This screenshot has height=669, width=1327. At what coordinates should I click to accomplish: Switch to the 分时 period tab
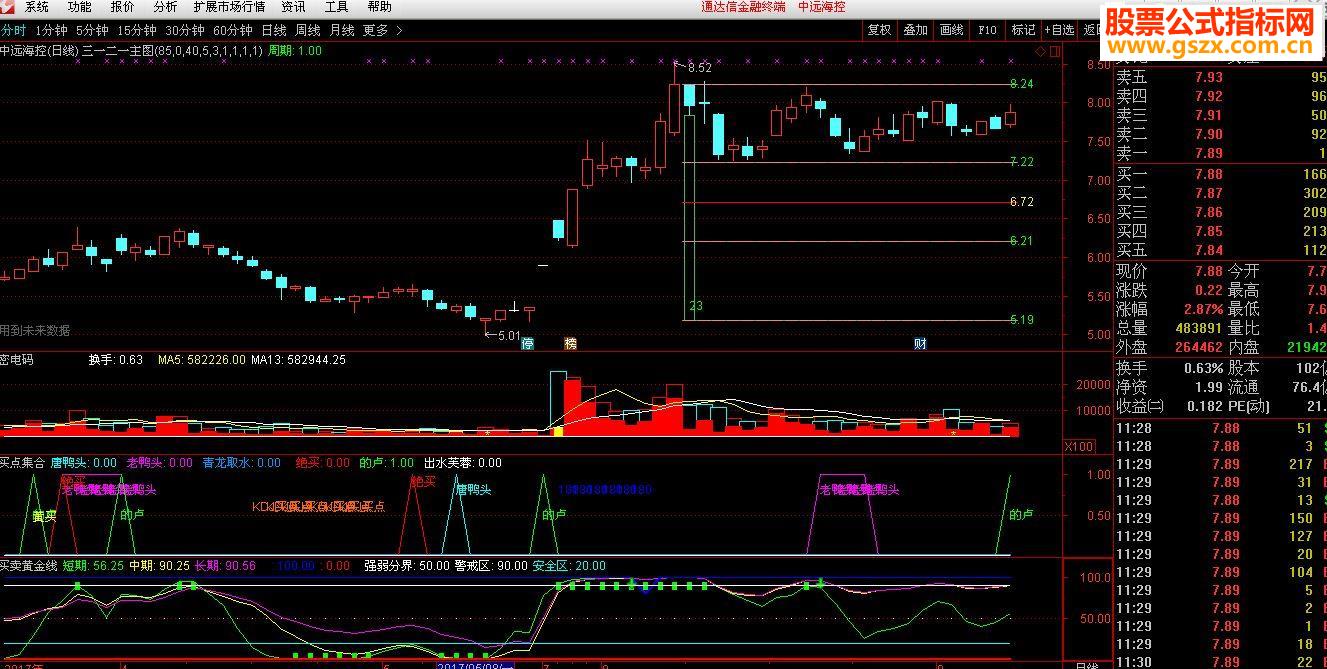click(13, 30)
